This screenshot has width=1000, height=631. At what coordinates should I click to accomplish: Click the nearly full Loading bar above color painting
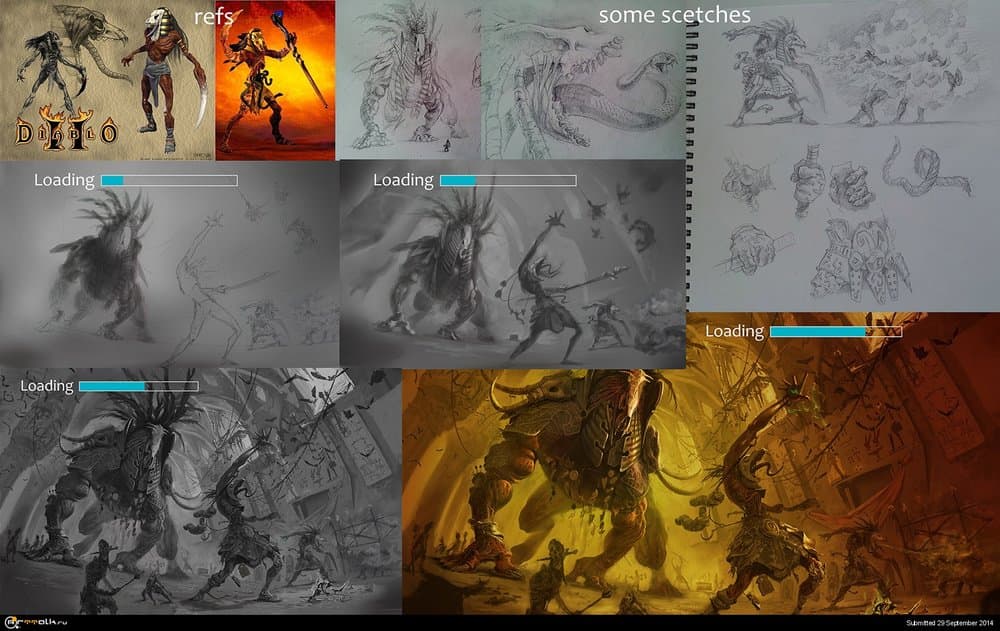coord(836,331)
